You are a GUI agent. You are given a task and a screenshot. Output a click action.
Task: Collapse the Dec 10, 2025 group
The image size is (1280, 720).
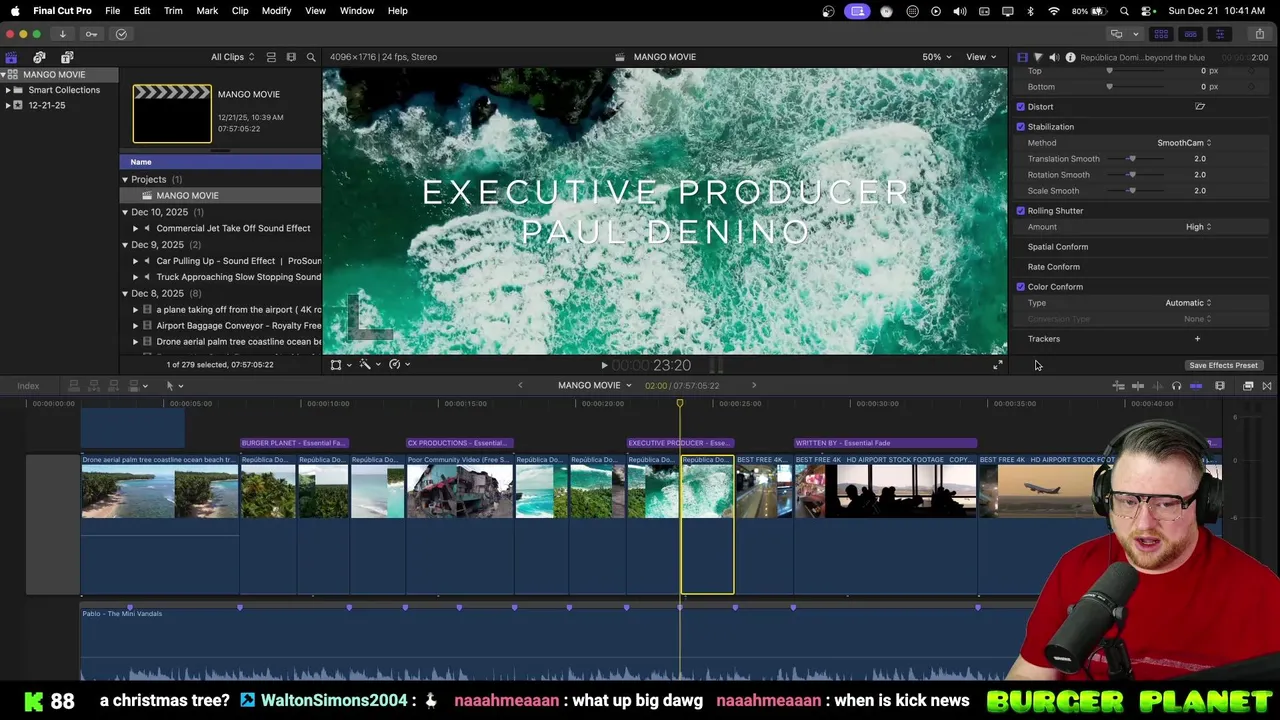click(125, 212)
